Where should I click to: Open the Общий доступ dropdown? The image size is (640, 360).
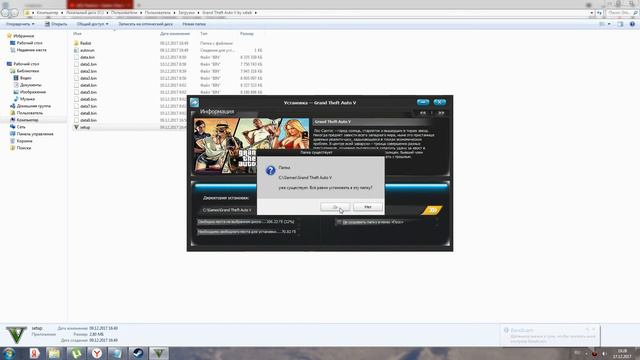[93, 24]
